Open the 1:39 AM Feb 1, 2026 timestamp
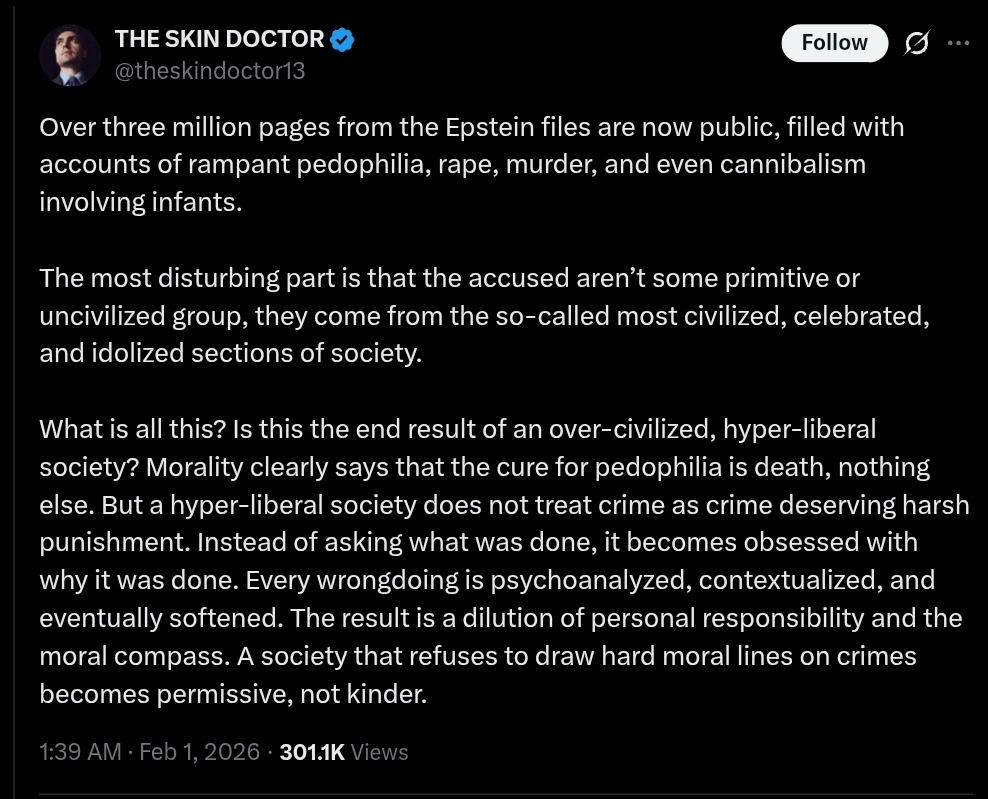The height and width of the screenshot is (799, 988). (150, 752)
